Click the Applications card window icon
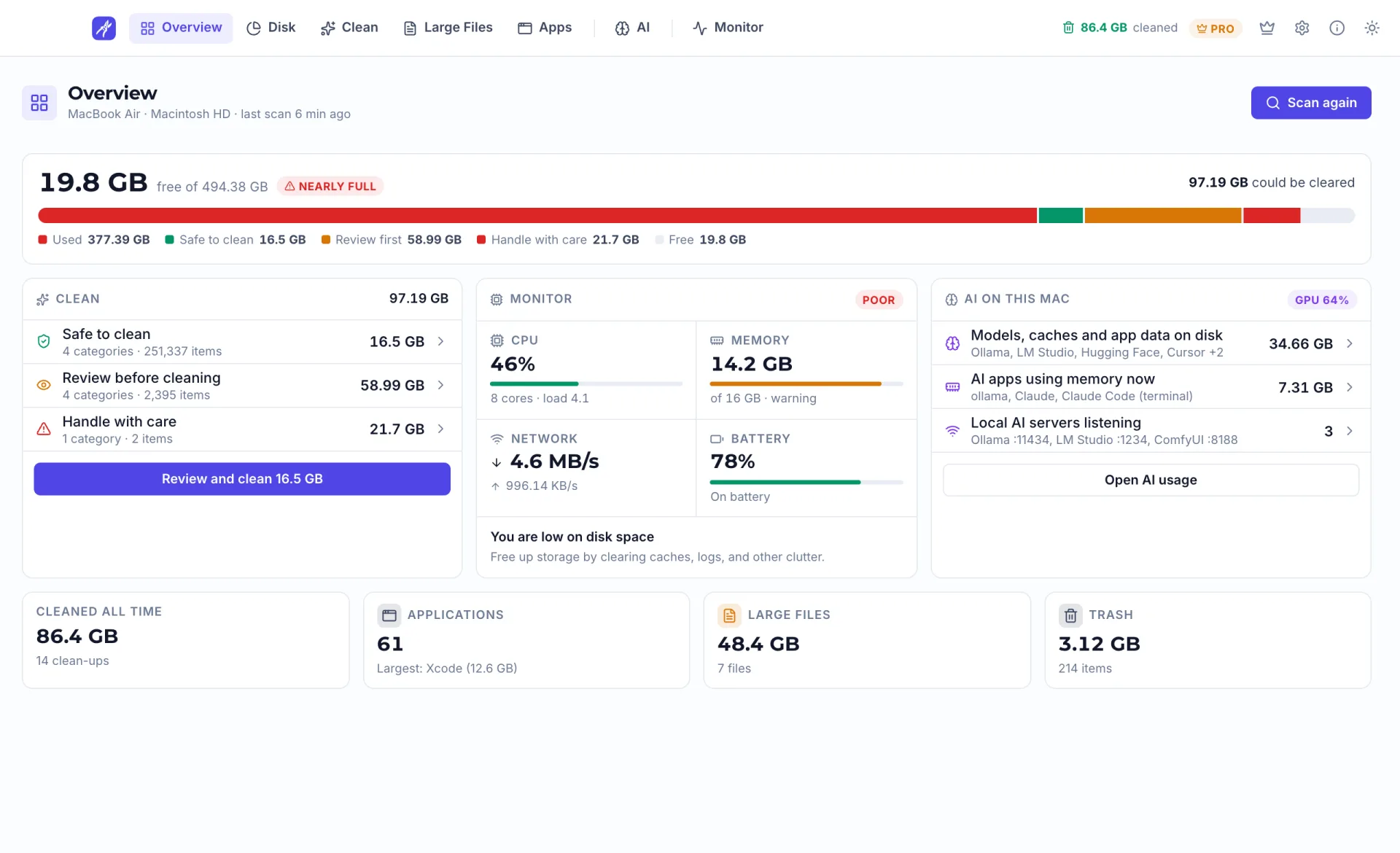The image size is (1400, 853). [x=389, y=615]
